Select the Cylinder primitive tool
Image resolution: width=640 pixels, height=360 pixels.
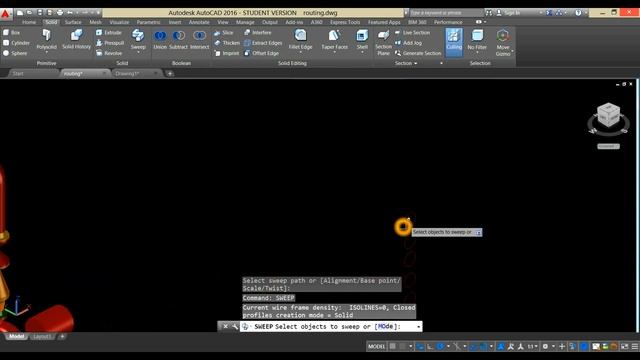click(x=16, y=43)
